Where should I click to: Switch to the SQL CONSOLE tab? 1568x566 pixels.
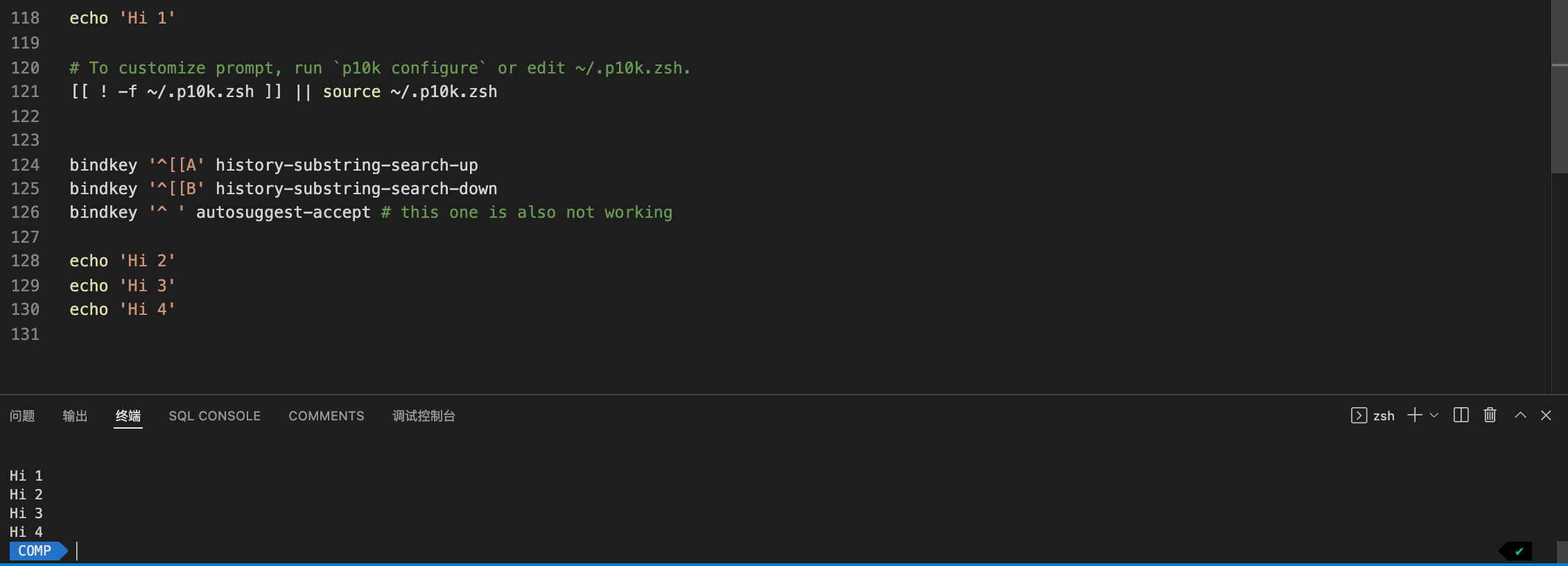214,415
